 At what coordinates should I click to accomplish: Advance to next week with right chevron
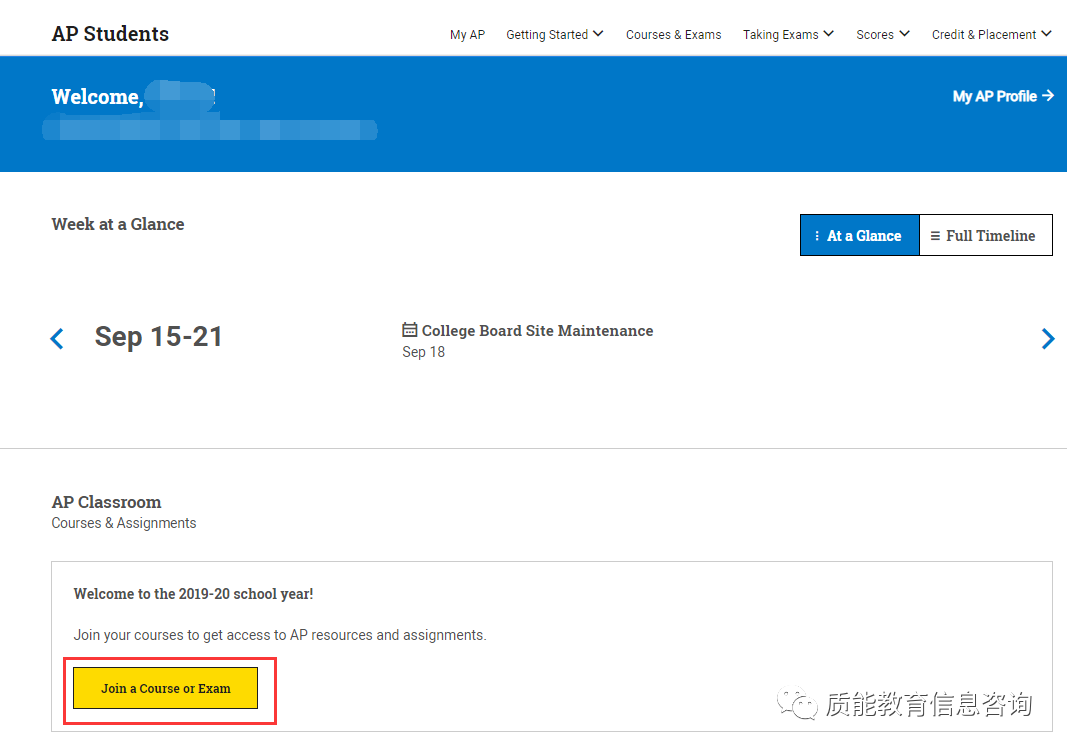1048,338
